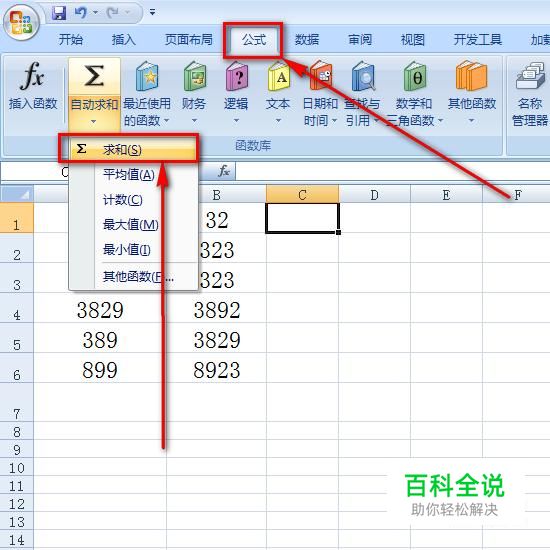550x550 pixels.
Task: Select column B header
Action: 216,195
